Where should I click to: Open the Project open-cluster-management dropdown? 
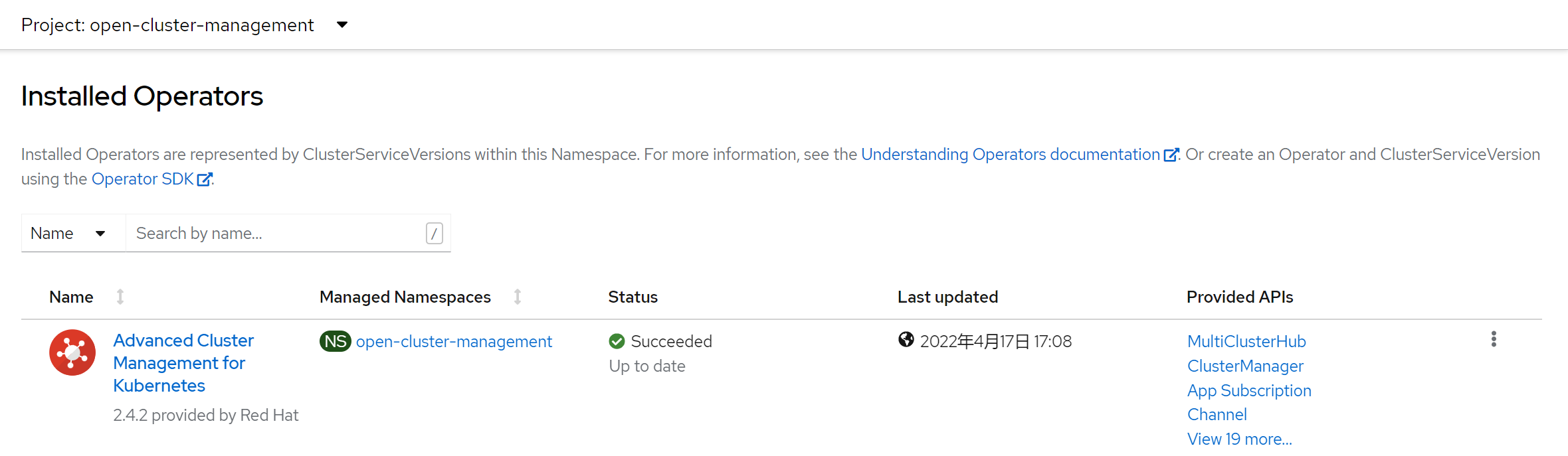point(185,25)
